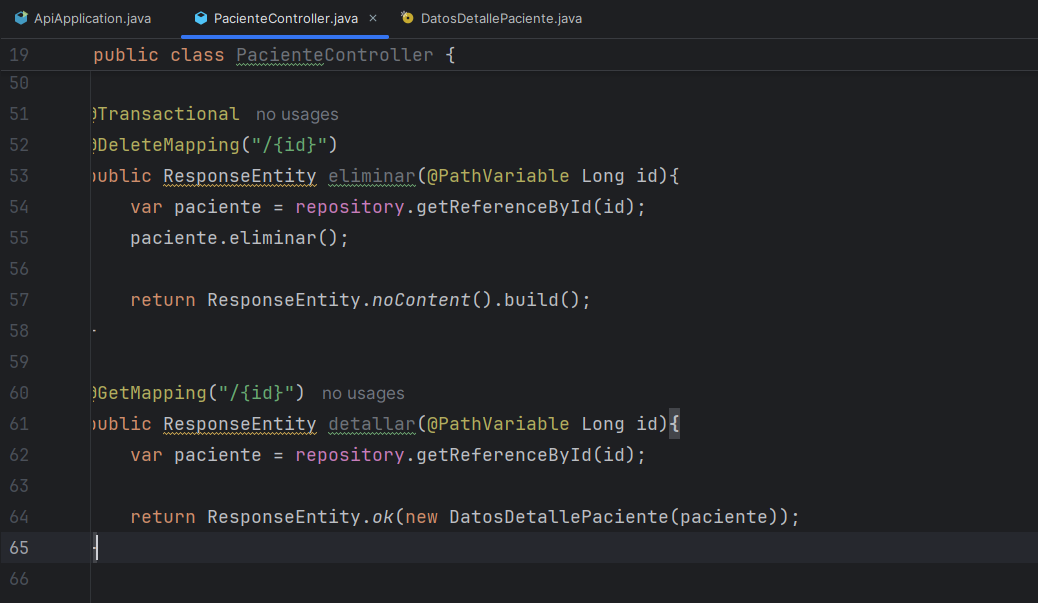
Task: Close the PacienteController.java tab
Action: click(373, 19)
